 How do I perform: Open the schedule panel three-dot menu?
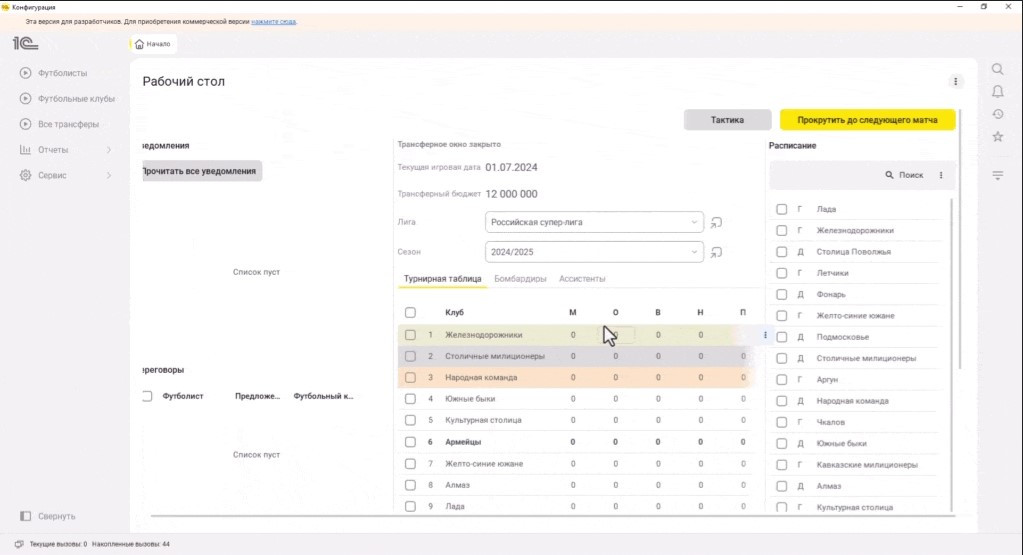point(941,175)
